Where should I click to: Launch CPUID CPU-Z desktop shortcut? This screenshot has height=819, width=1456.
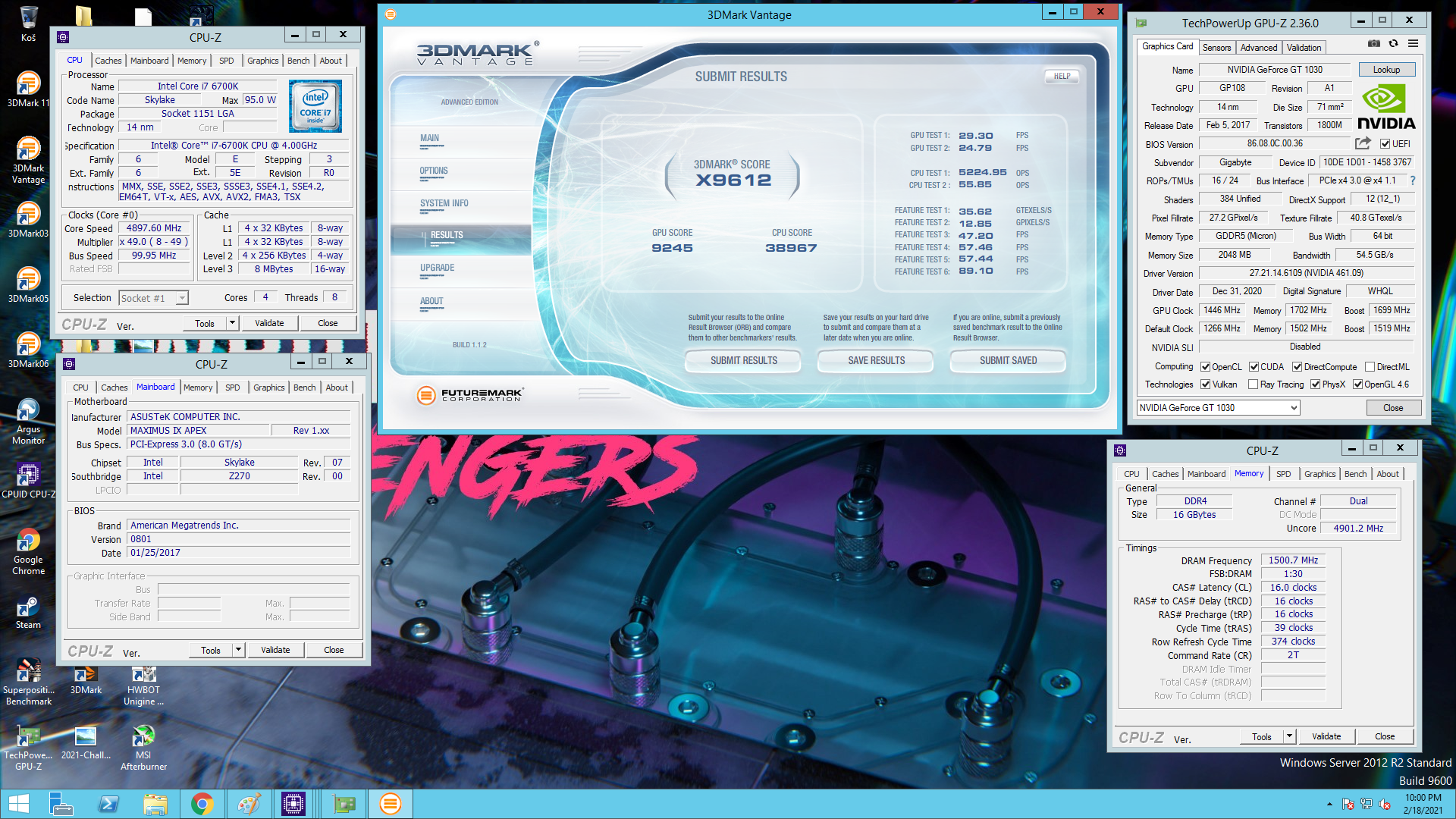tap(28, 480)
